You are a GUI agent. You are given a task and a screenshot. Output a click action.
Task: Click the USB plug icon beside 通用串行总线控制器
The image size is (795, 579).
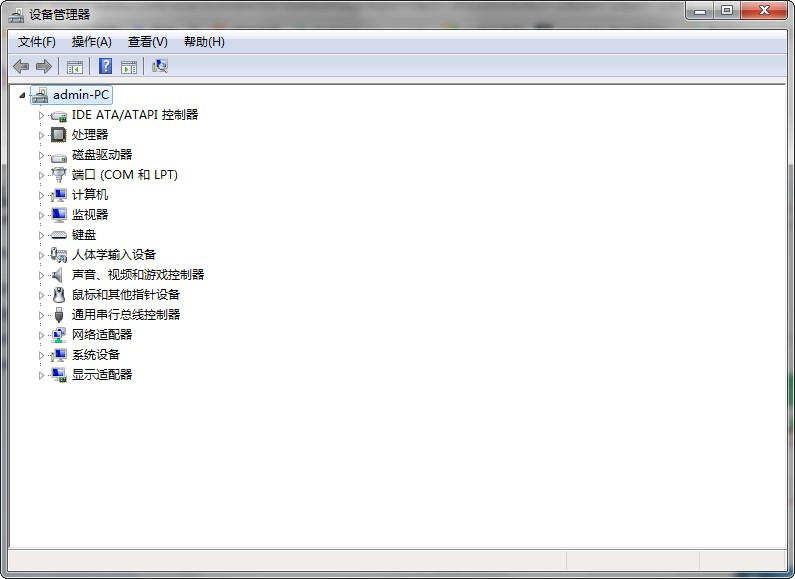pos(59,315)
